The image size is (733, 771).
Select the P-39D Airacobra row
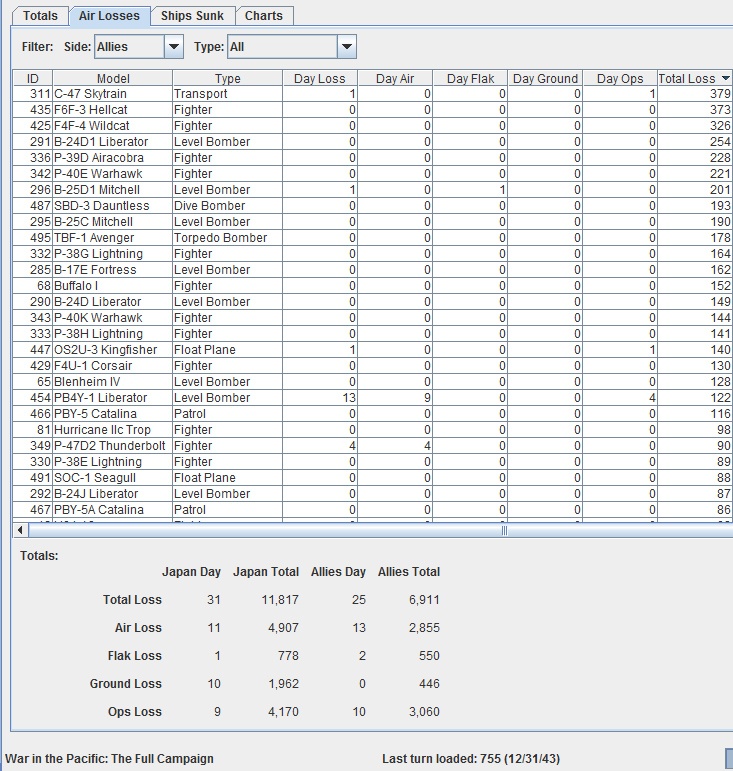tap(373, 158)
